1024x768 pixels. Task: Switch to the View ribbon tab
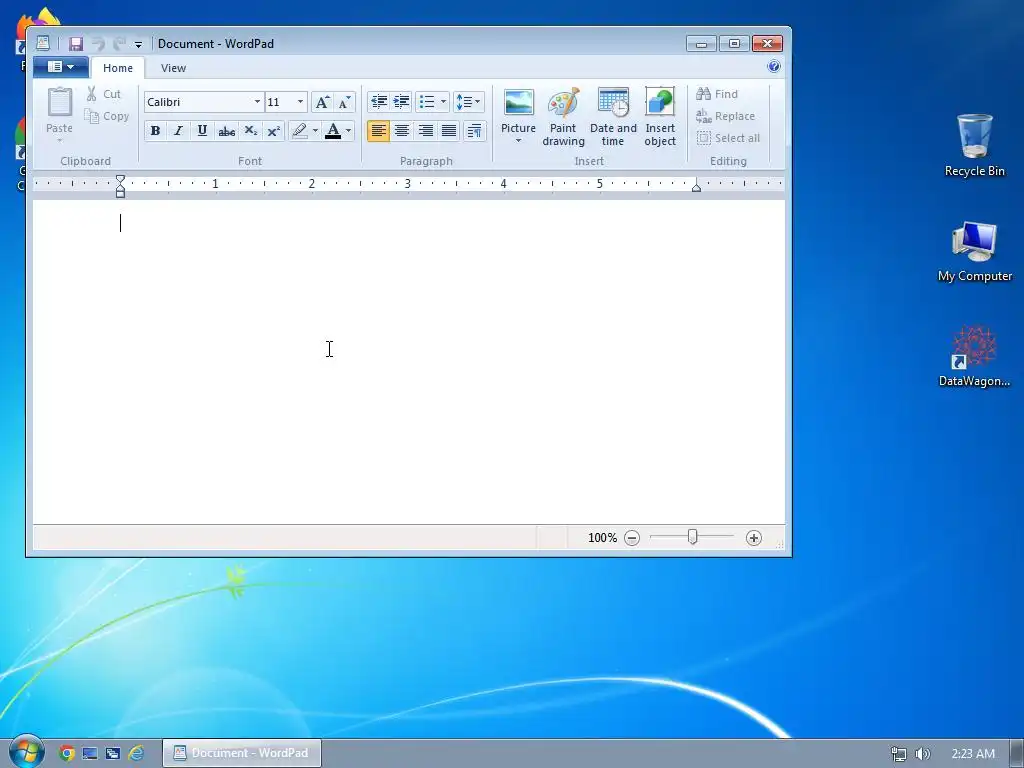(173, 68)
